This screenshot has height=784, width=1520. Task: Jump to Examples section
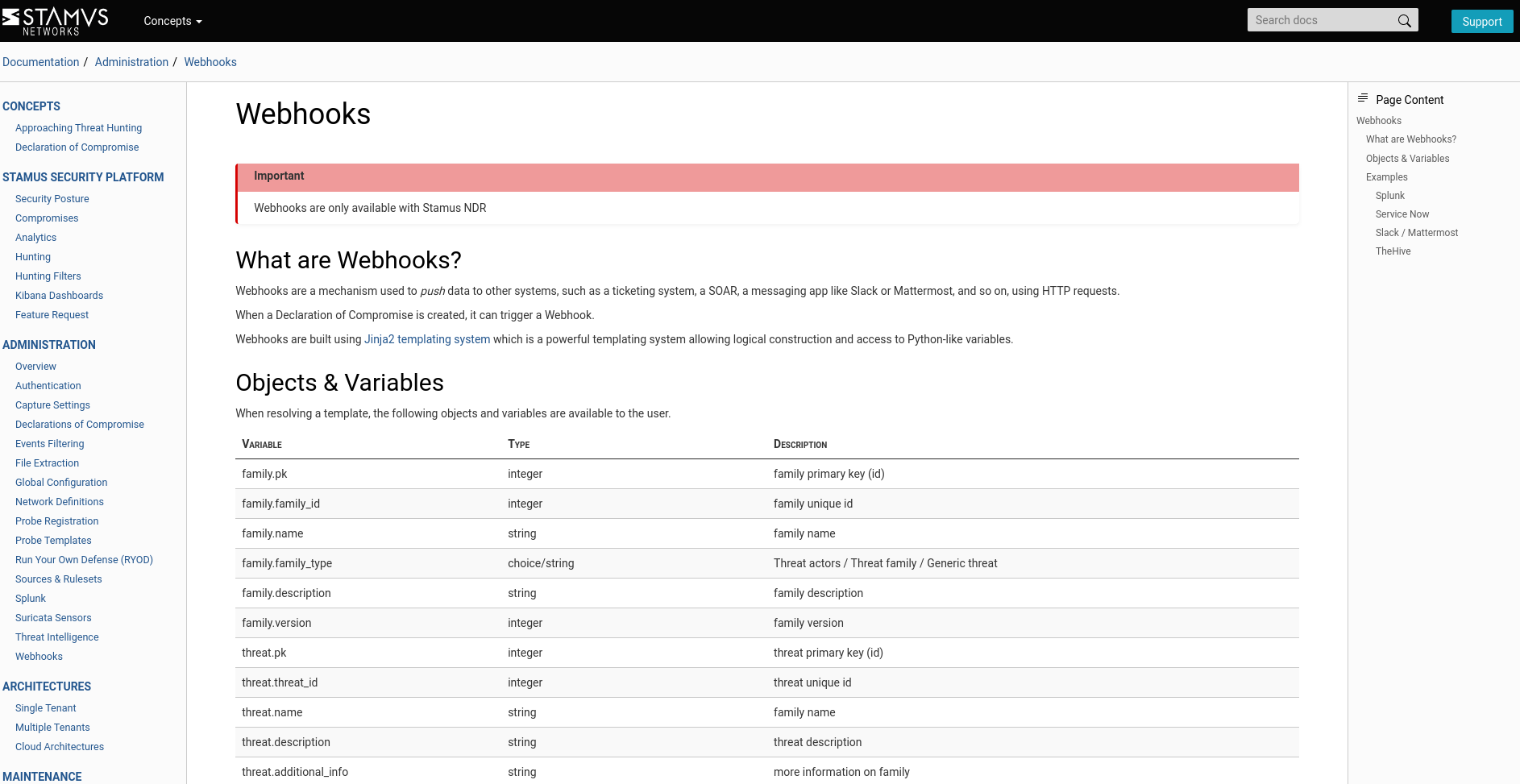tap(1387, 177)
